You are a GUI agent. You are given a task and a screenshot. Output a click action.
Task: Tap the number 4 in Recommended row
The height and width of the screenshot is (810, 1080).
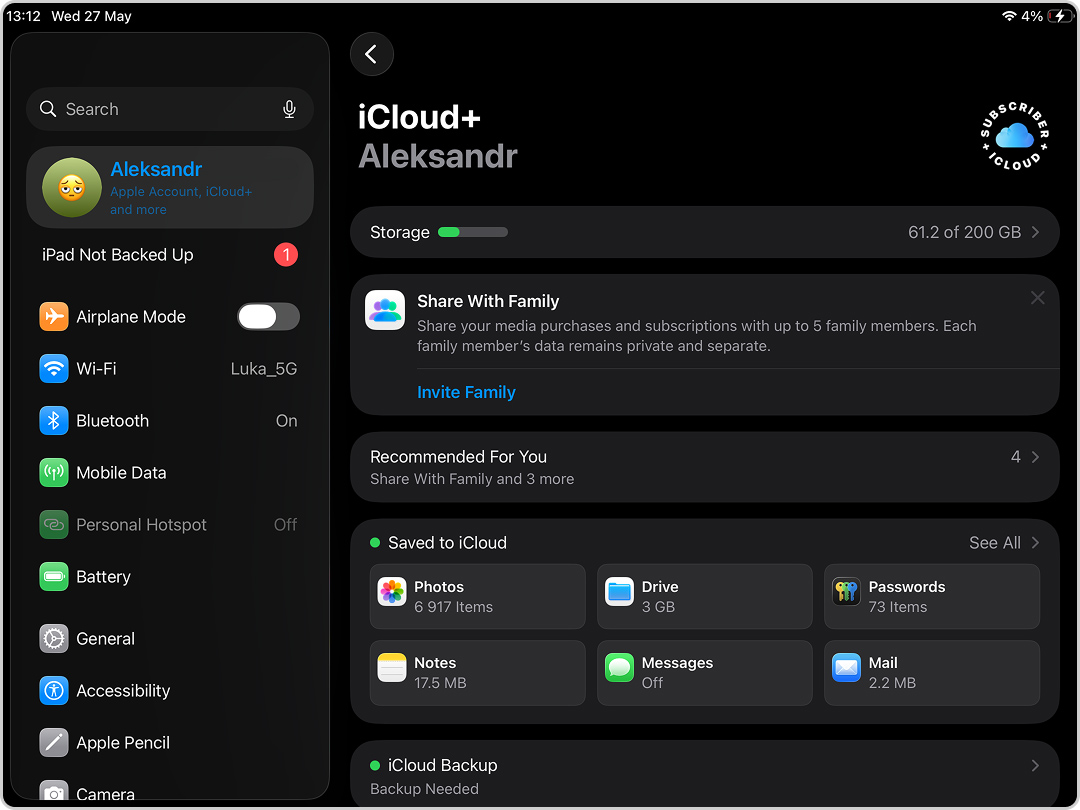pos(1015,457)
